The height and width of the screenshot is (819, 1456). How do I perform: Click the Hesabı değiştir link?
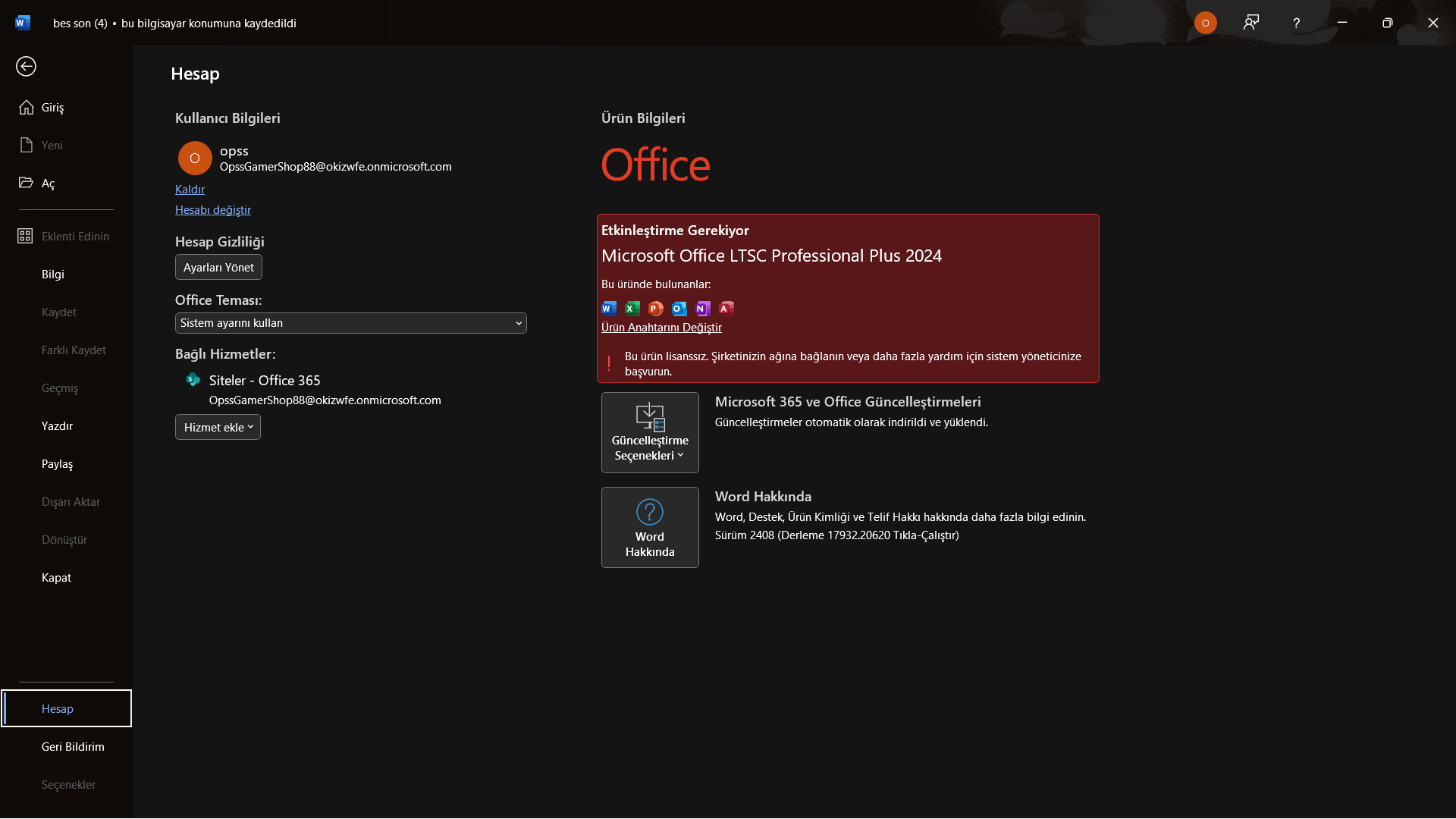(x=213, y=210)
